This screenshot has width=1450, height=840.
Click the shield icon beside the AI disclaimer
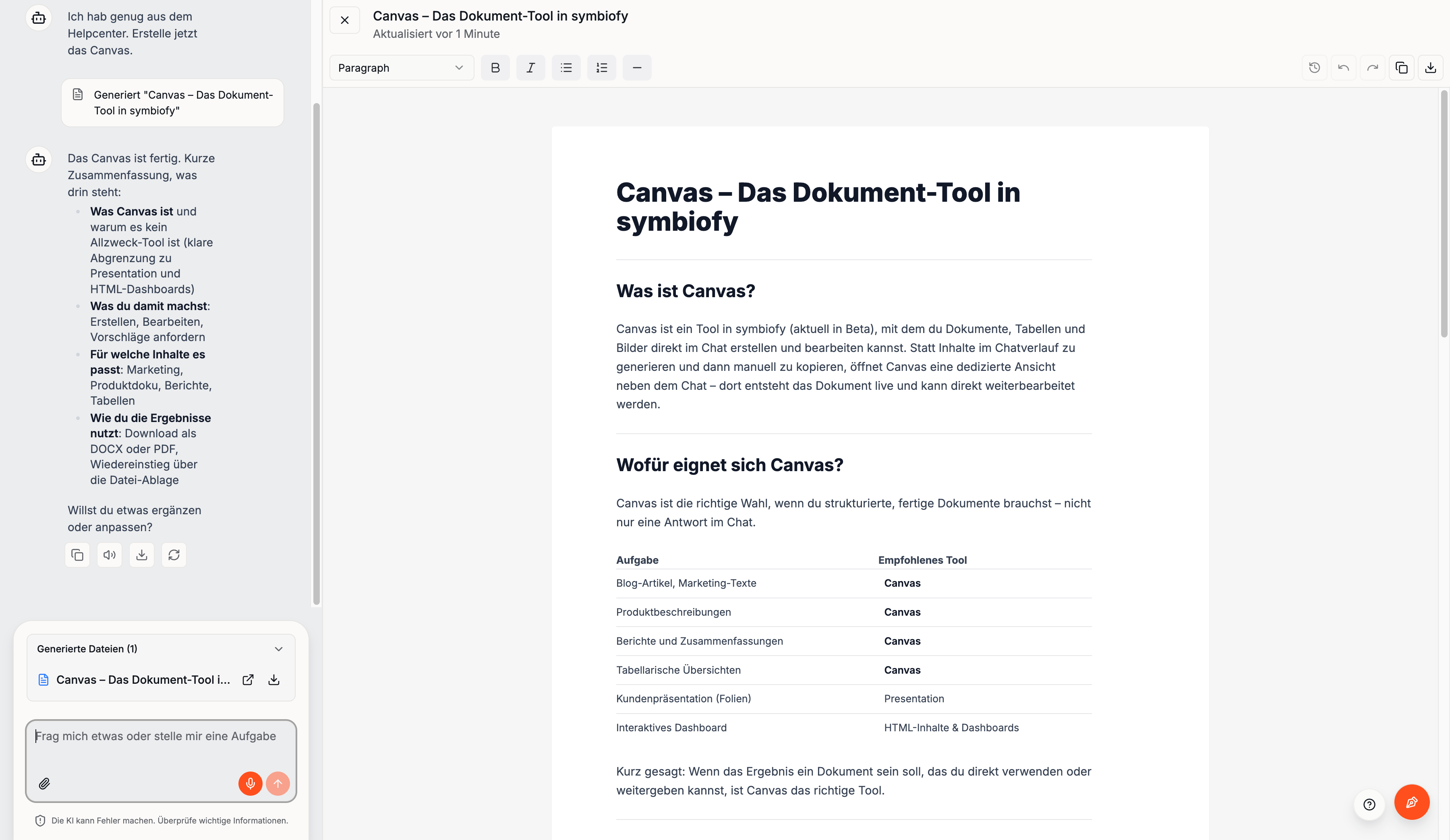(x=40, y=821)
